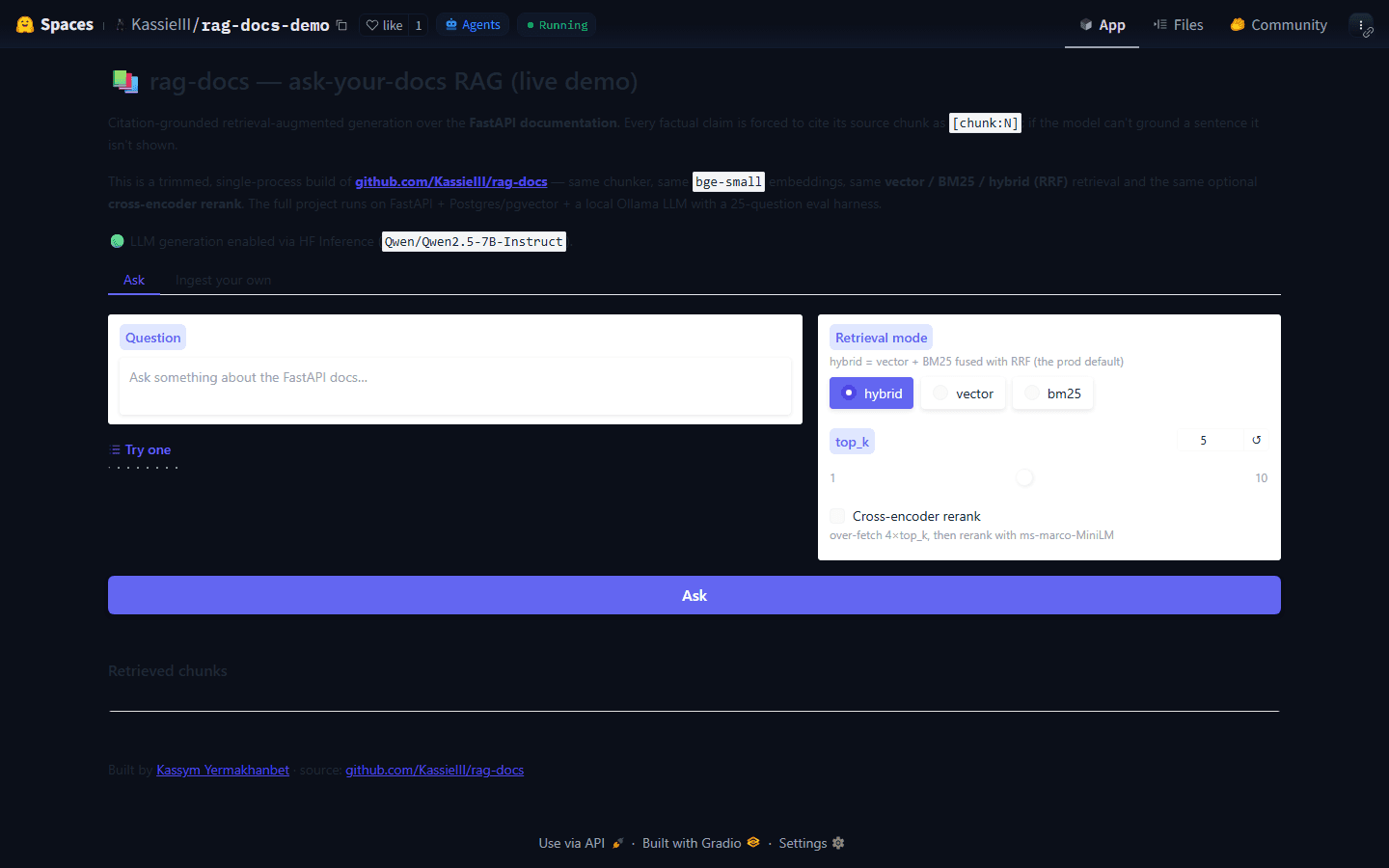This screenshot has width=1389, height=868.
Task: Select the Ask tab
Action: [134, 280]
